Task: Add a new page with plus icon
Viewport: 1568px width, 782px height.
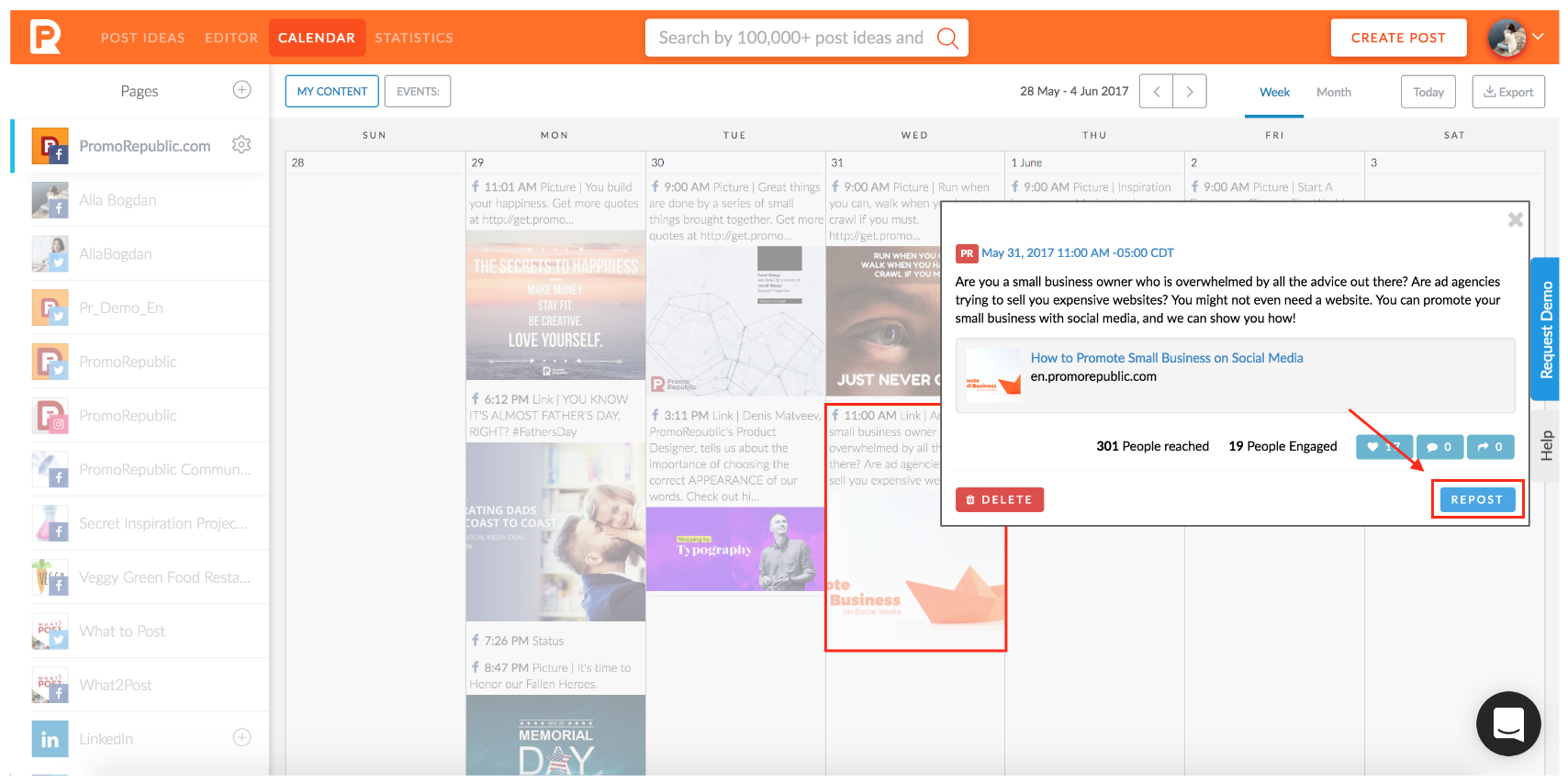Action: click(241, 89)
